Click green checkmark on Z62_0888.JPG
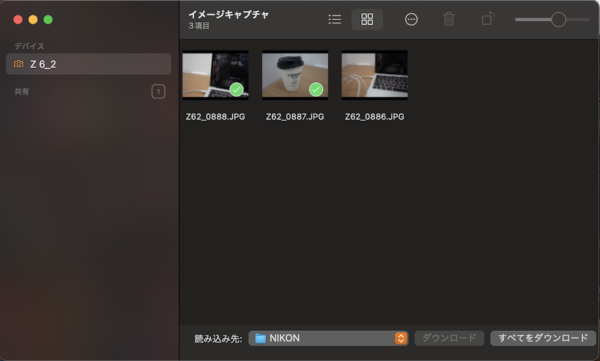Image resolution: width=600 pixels, height=361 pixels. tap(236, 90)
